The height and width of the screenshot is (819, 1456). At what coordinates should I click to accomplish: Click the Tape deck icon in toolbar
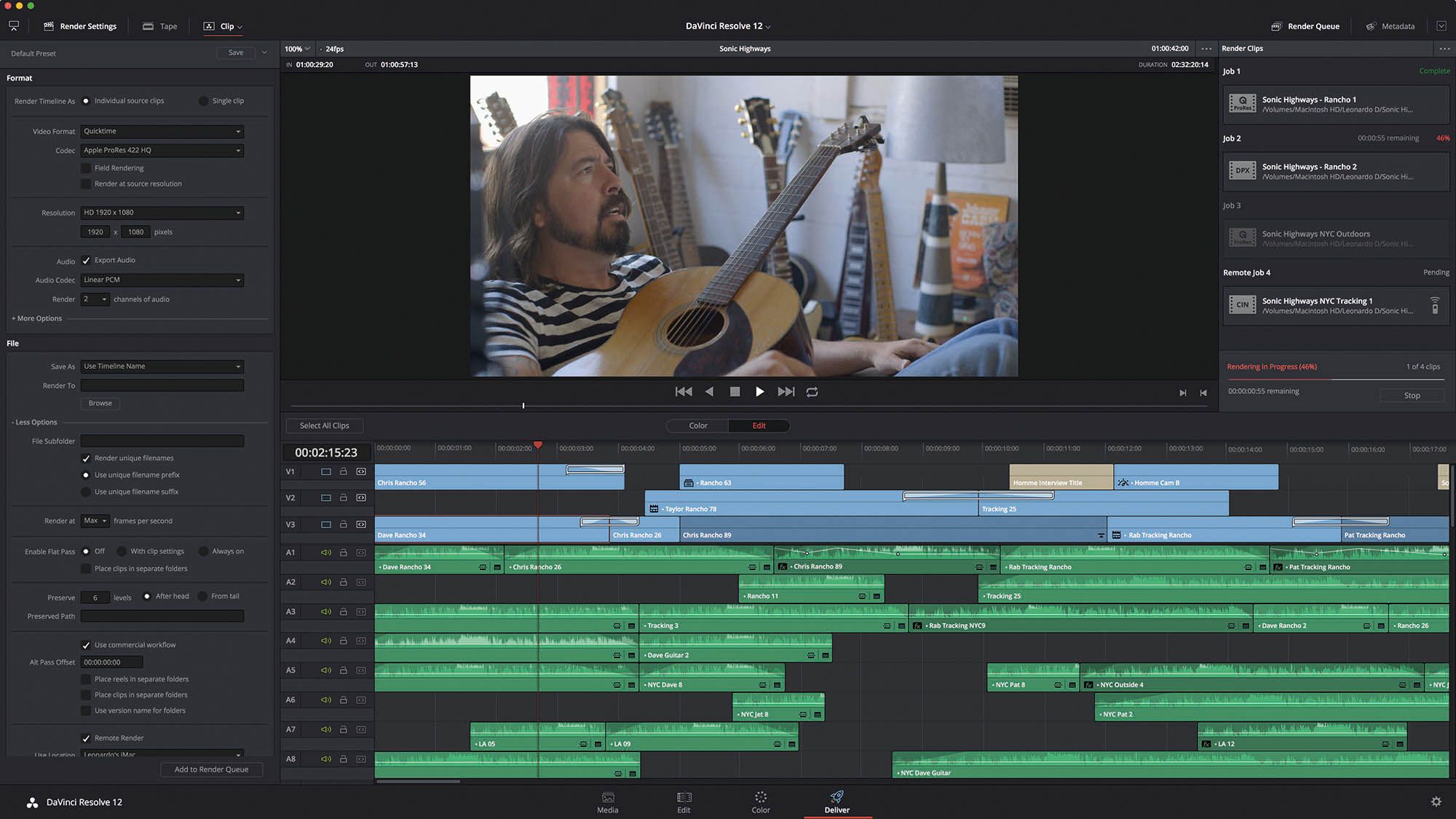click(149, 25)
